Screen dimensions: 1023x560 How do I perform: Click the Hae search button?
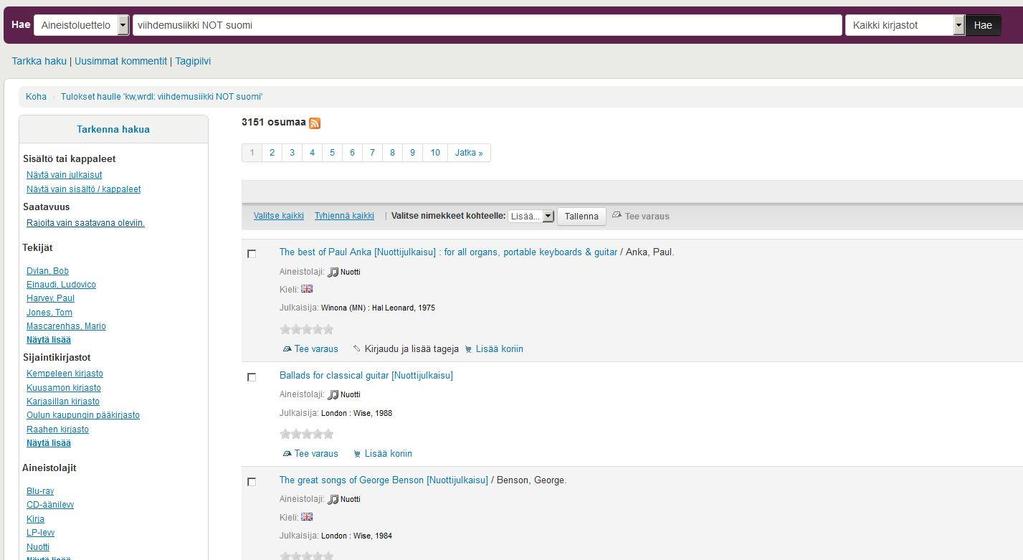pos(983,25)
